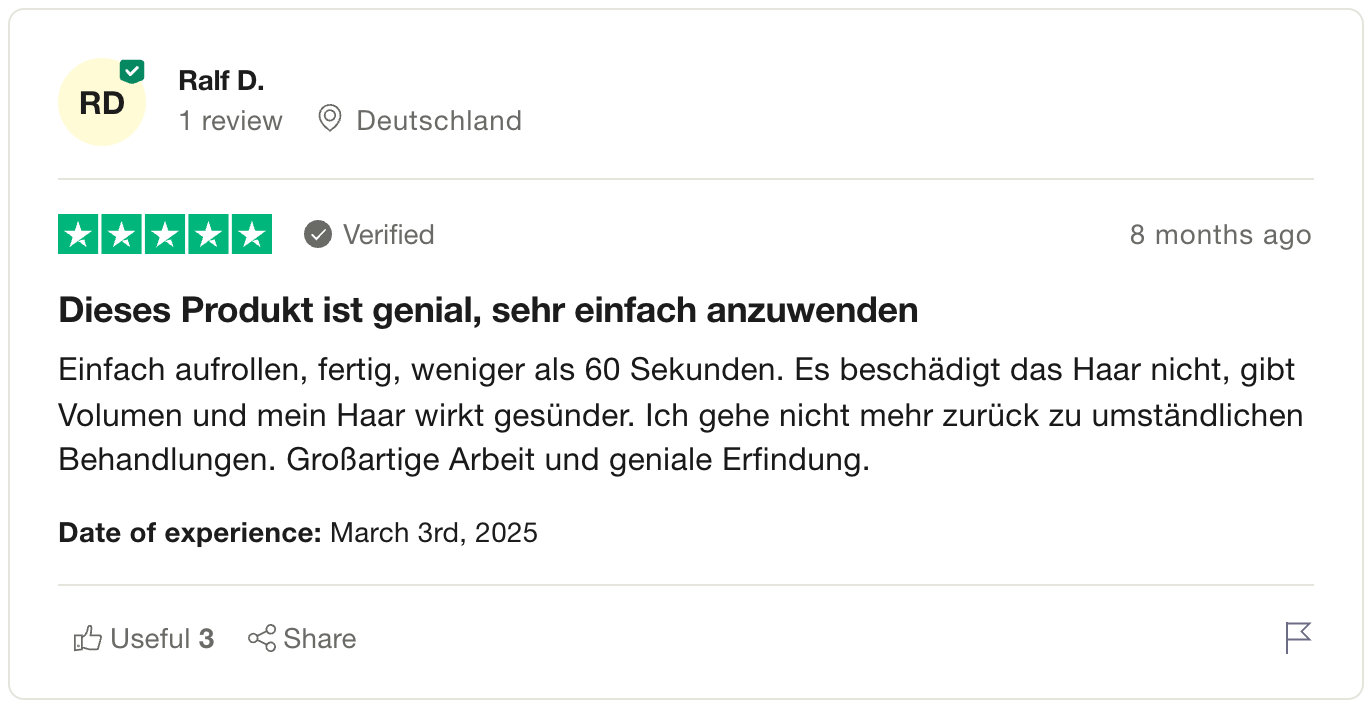This screenshot has width=1372, height=708.
Task: Click the grey Verified checkmark icon
Action: point(318,235)
